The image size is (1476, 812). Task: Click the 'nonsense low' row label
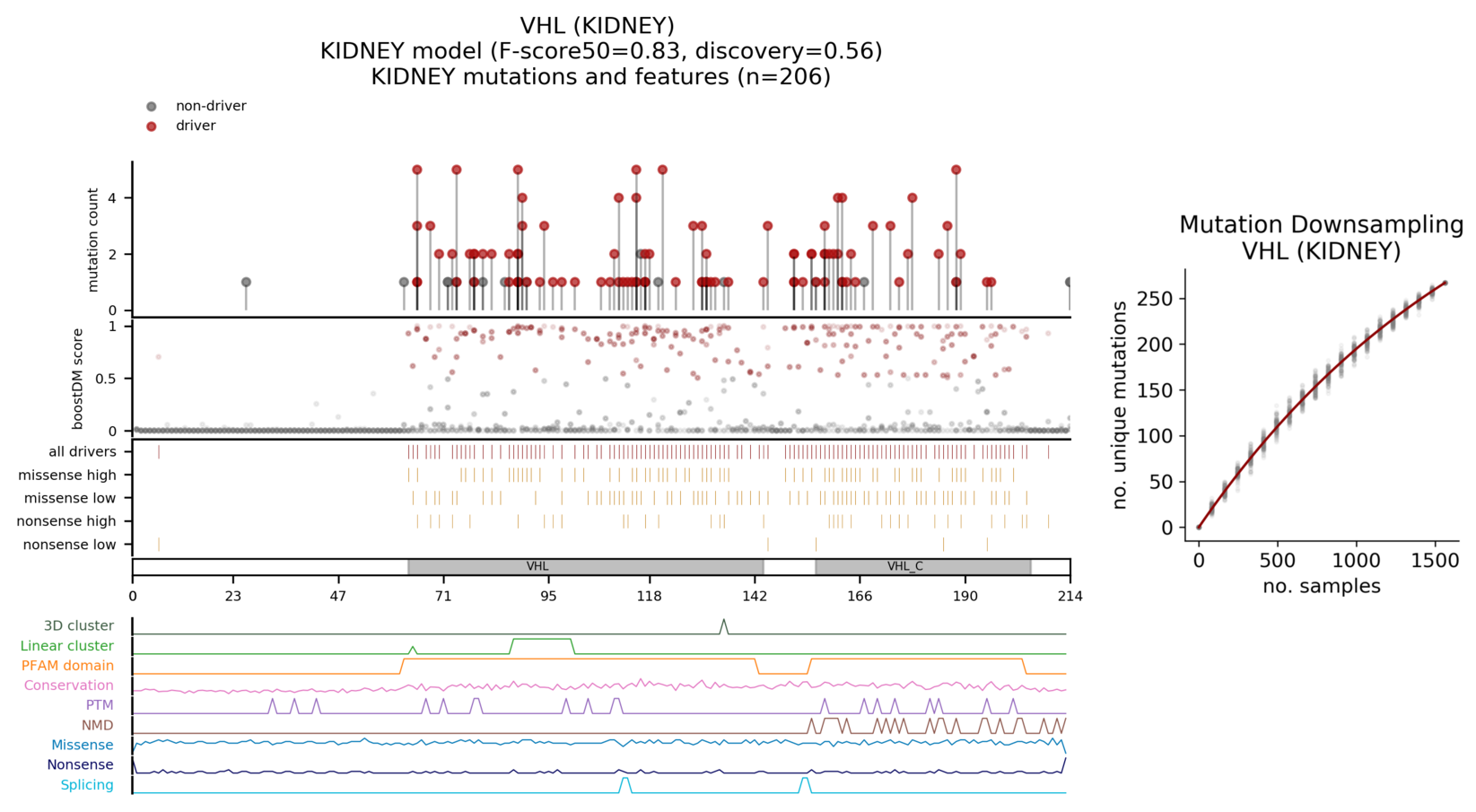[x=70, y=545]
